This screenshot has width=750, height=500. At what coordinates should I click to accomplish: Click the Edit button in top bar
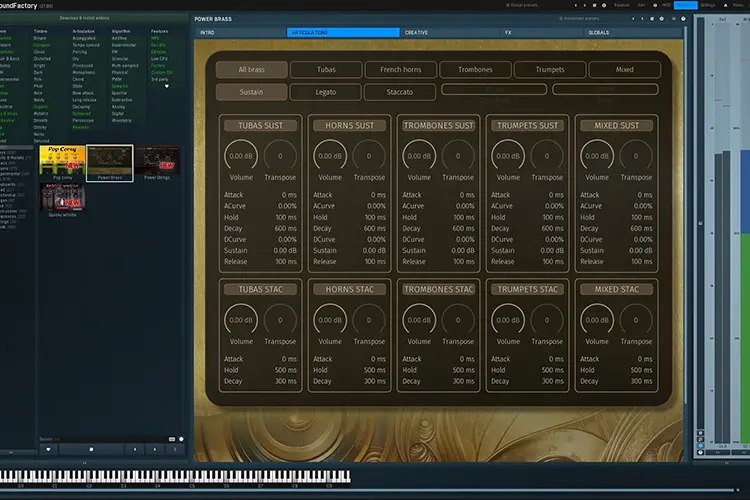(x=641, y=5)
